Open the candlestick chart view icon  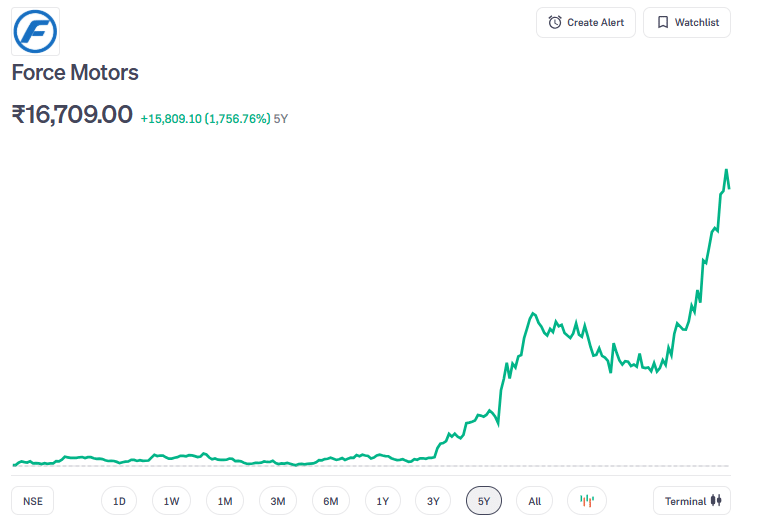587,501
